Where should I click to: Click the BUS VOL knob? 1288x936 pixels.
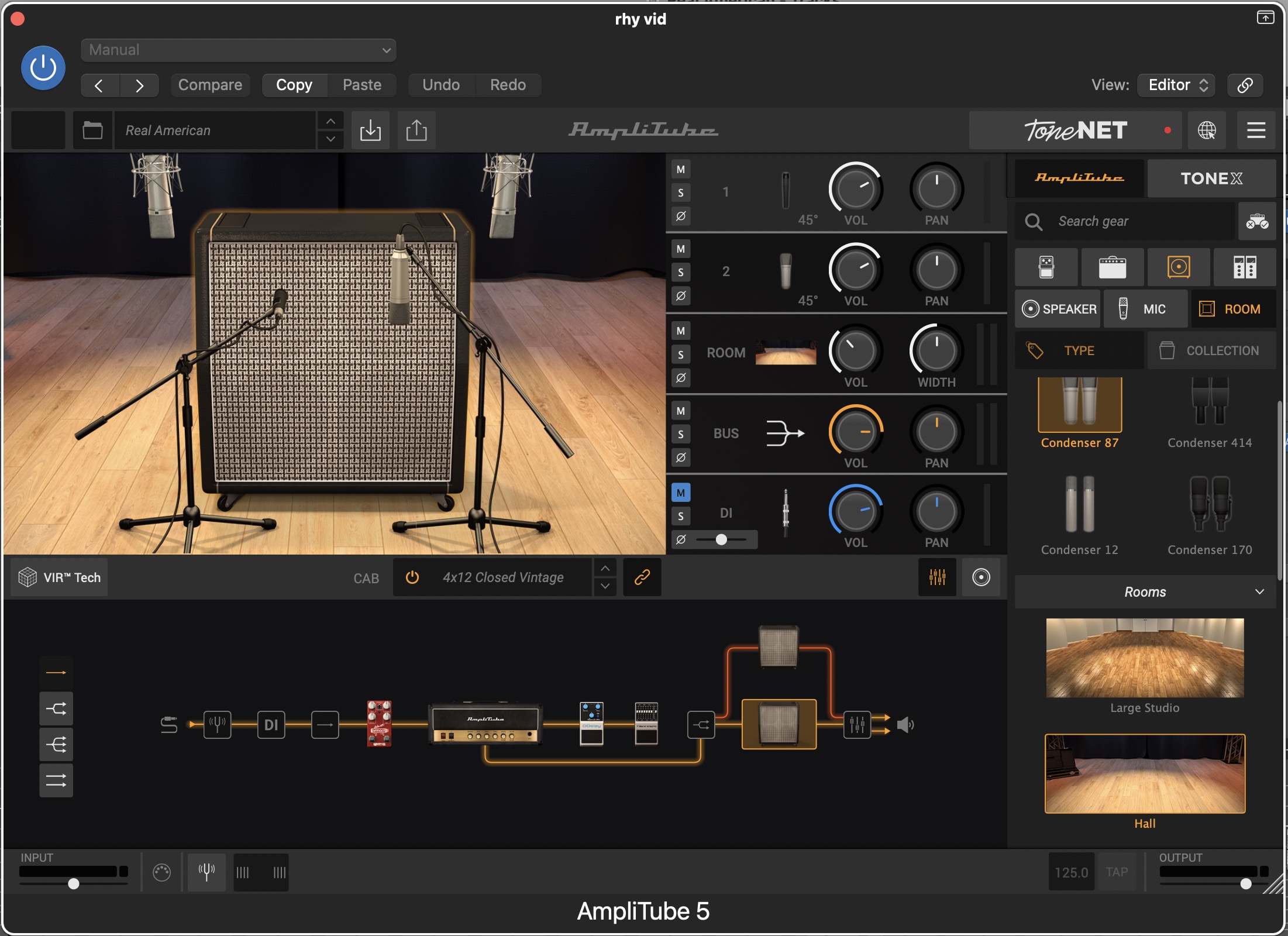tap(856, 432)
